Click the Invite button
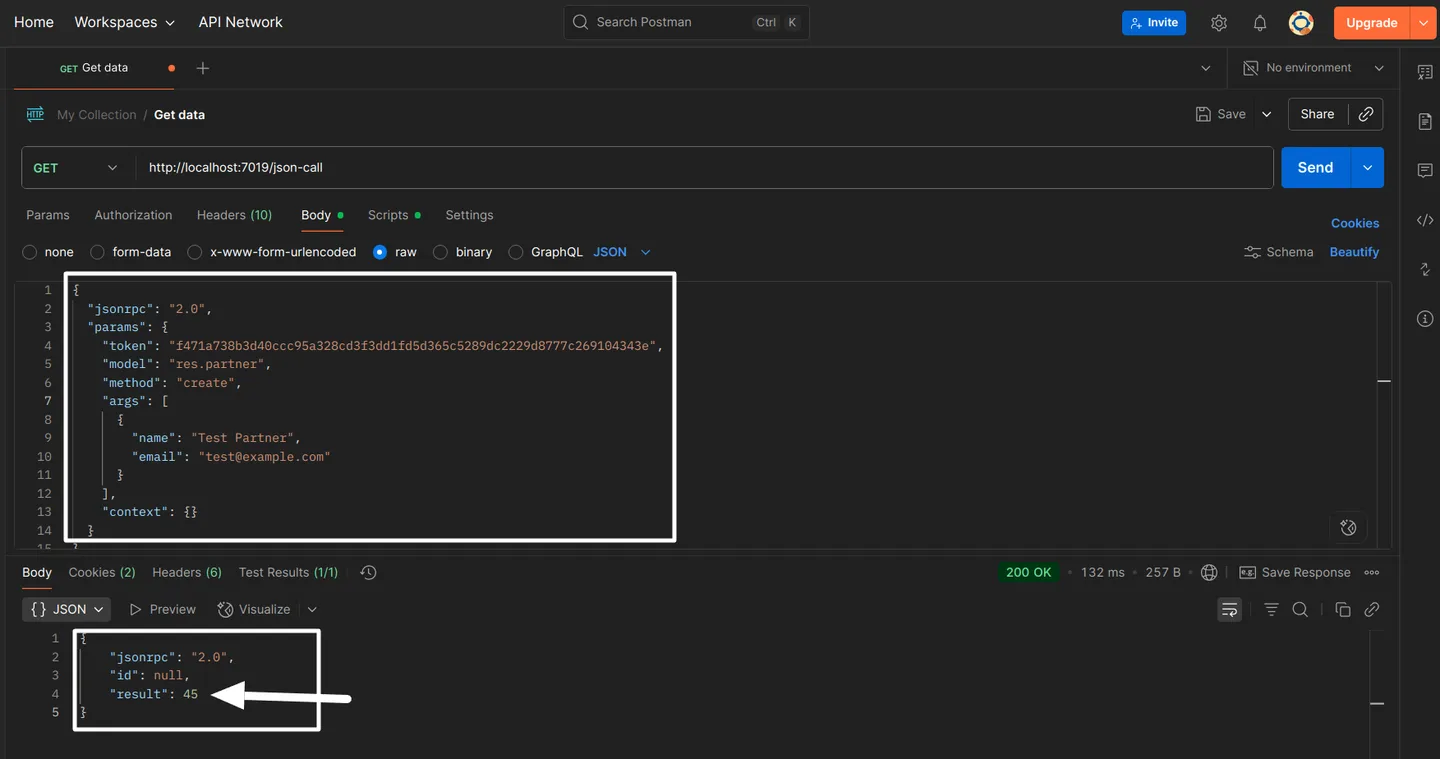Image resolution: width=1440 pixels, height=759 pixels. coord(1154,22)
